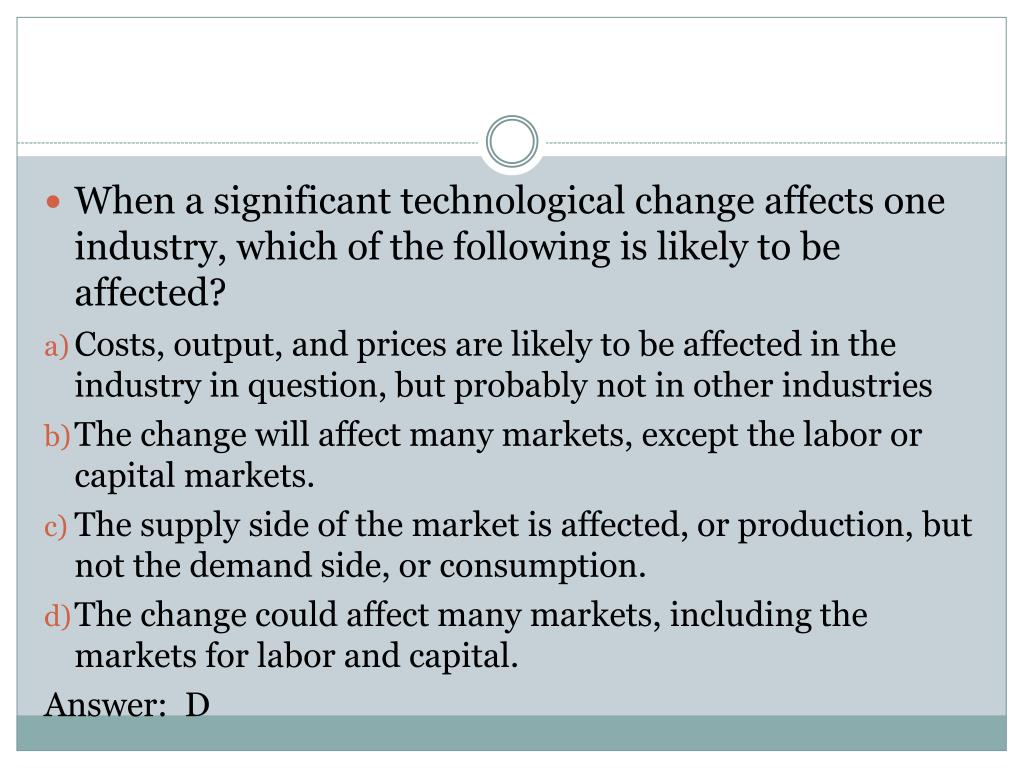Click the orange bullet before the question
This screenshot has width=1024, height=768.
tap(54, 202)
